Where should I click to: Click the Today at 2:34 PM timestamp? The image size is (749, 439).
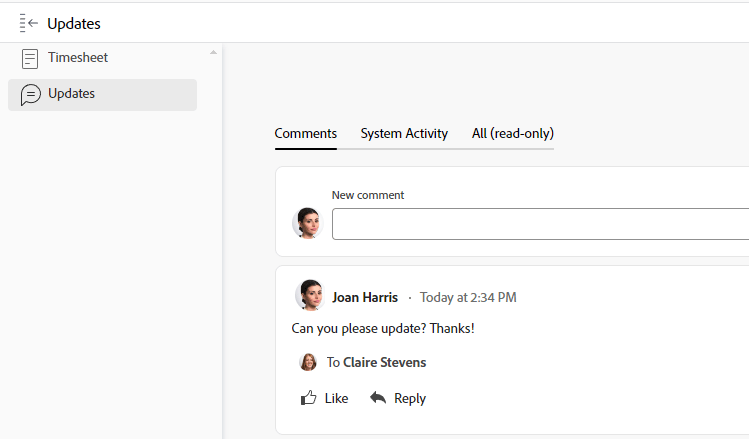(x=468, y=298)
